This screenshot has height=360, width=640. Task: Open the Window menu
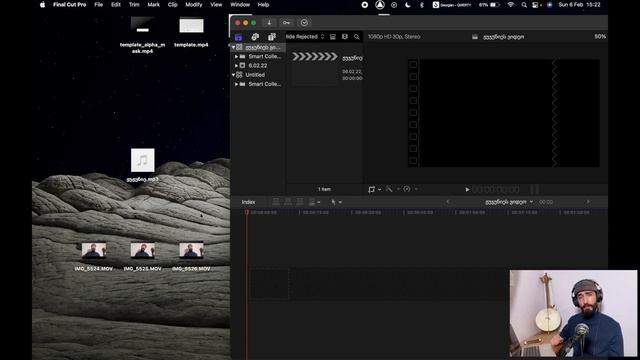pyautogui.click(x=240, y=5)
